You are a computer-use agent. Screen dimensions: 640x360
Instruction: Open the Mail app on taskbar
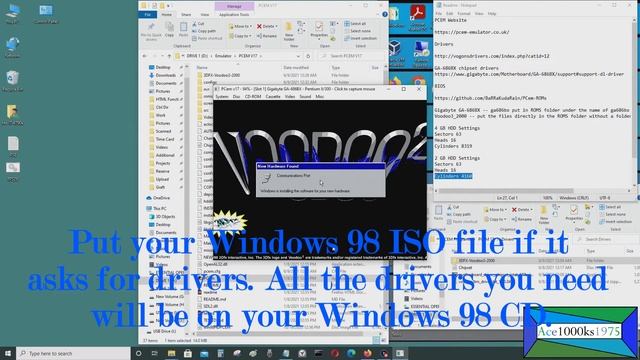204,353
